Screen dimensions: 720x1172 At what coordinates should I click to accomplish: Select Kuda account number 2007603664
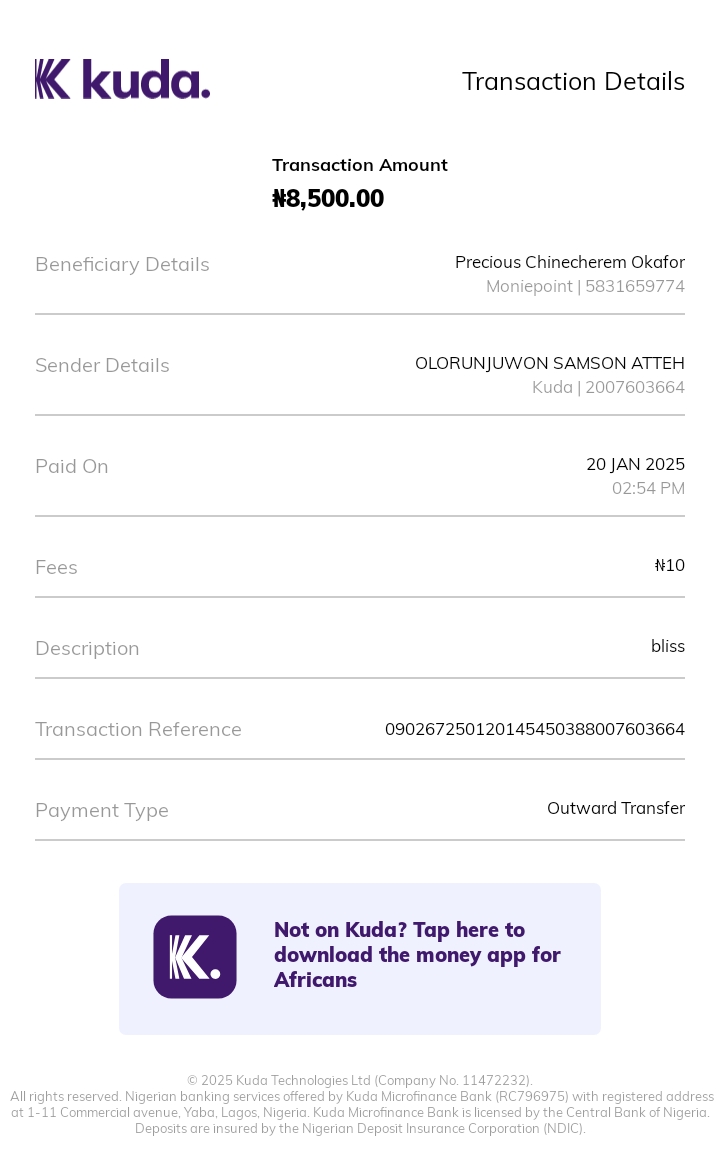point(635,387)
